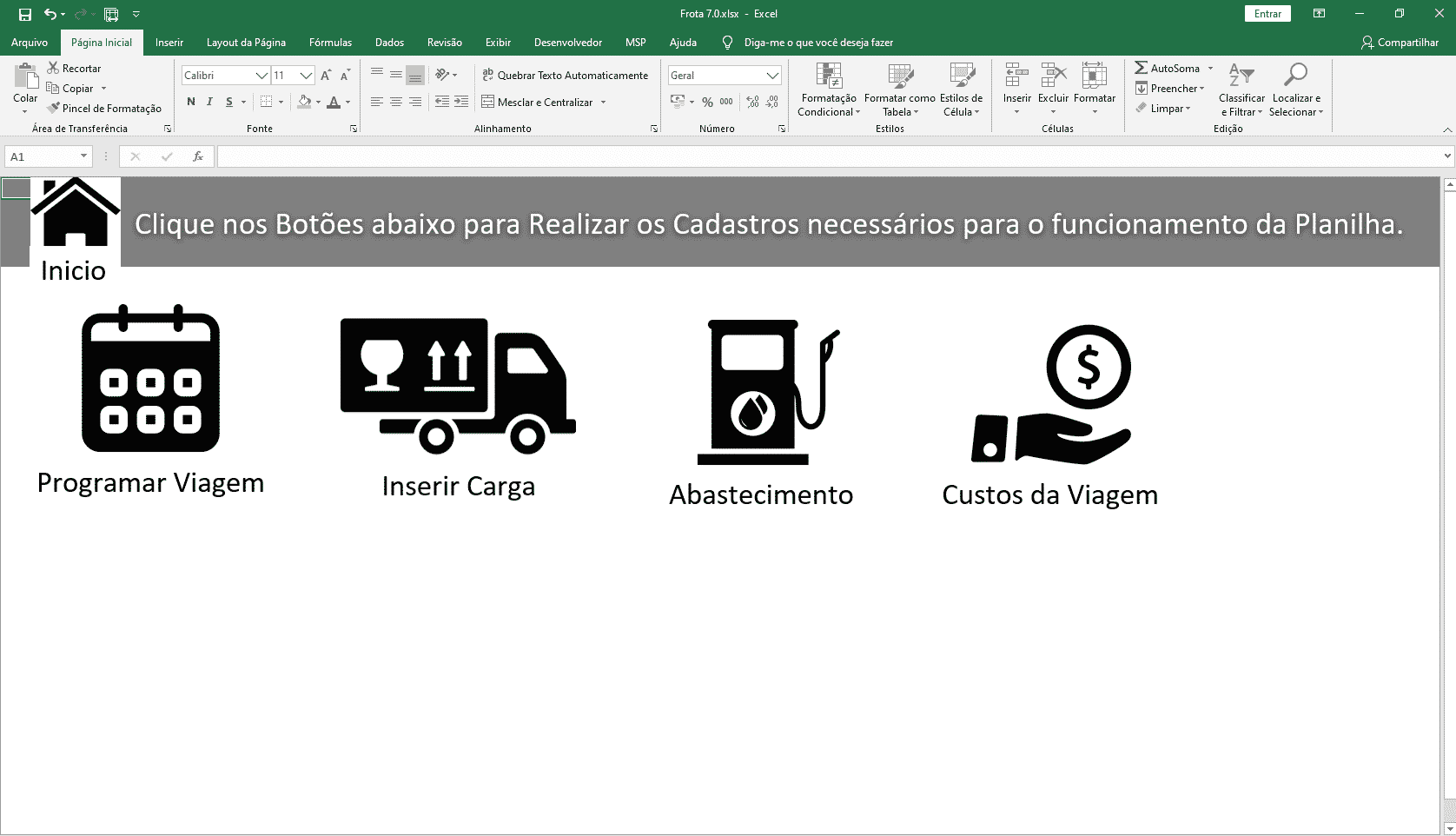Screen dimensions: 1456x836
Task: Increase font size
Action: 326,76
